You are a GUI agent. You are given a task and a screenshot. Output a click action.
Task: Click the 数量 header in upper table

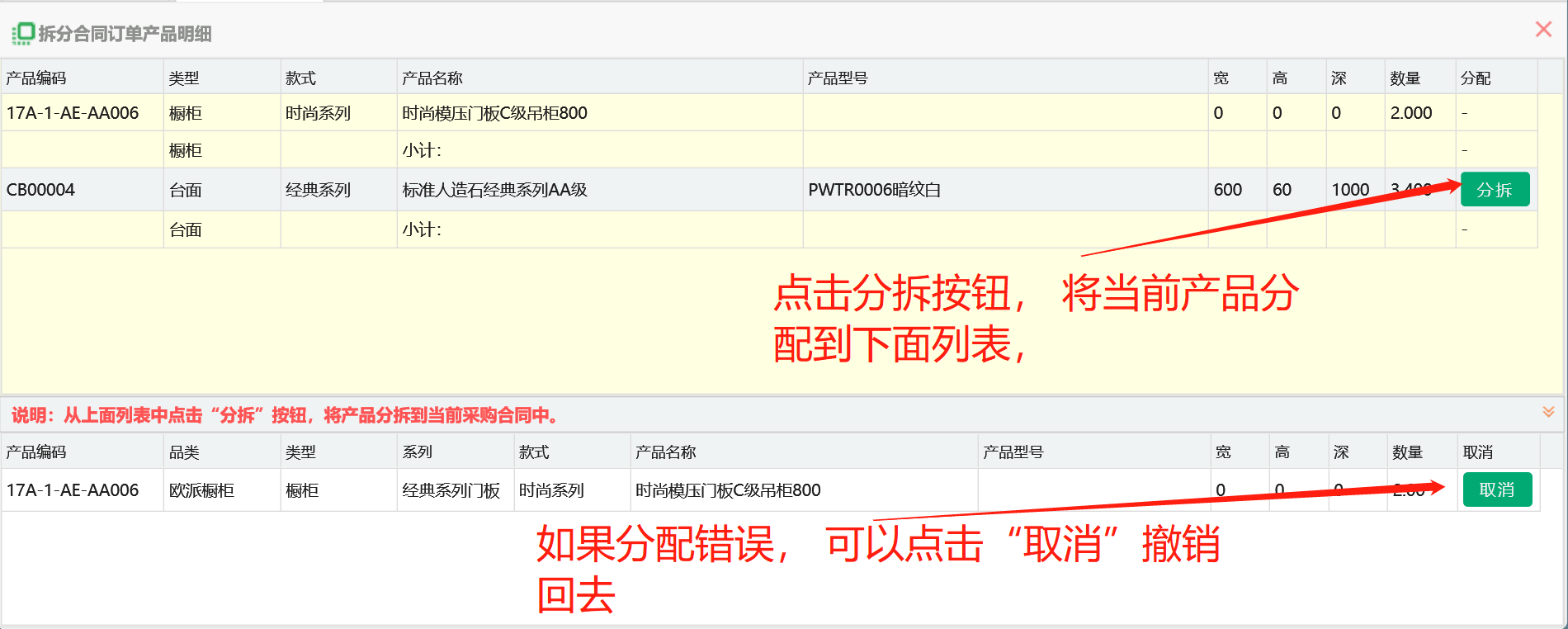point(1405,78)
